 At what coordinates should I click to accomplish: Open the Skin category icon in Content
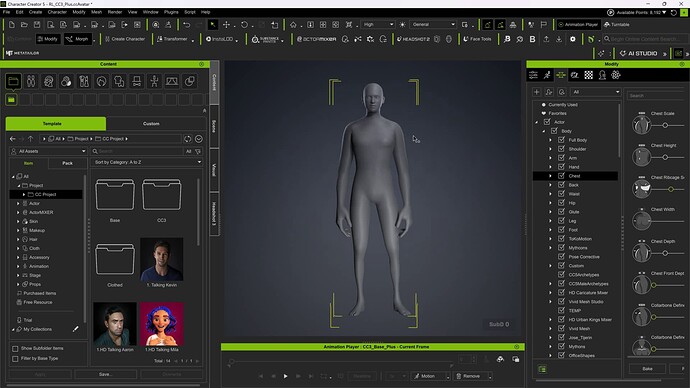(x=66, y=81)
